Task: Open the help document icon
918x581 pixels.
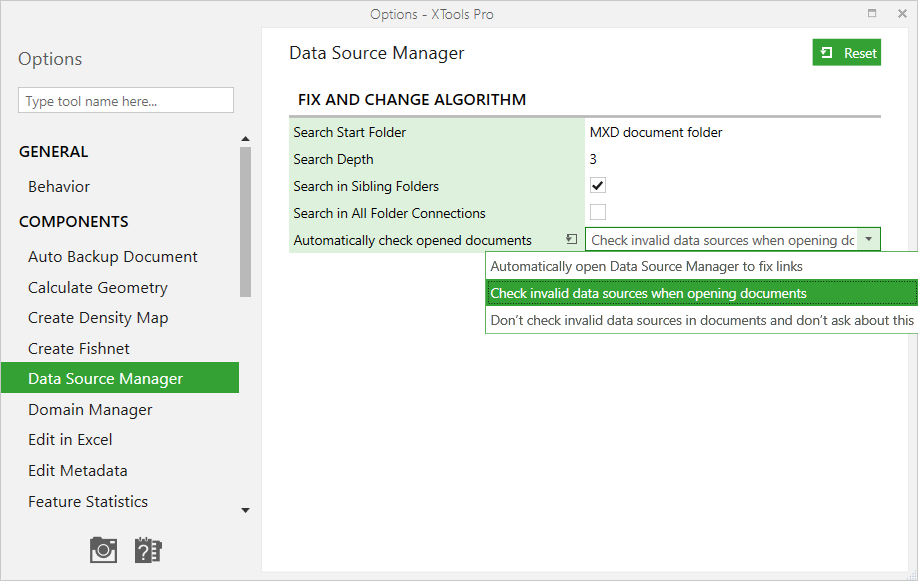Action: [148, 550]
